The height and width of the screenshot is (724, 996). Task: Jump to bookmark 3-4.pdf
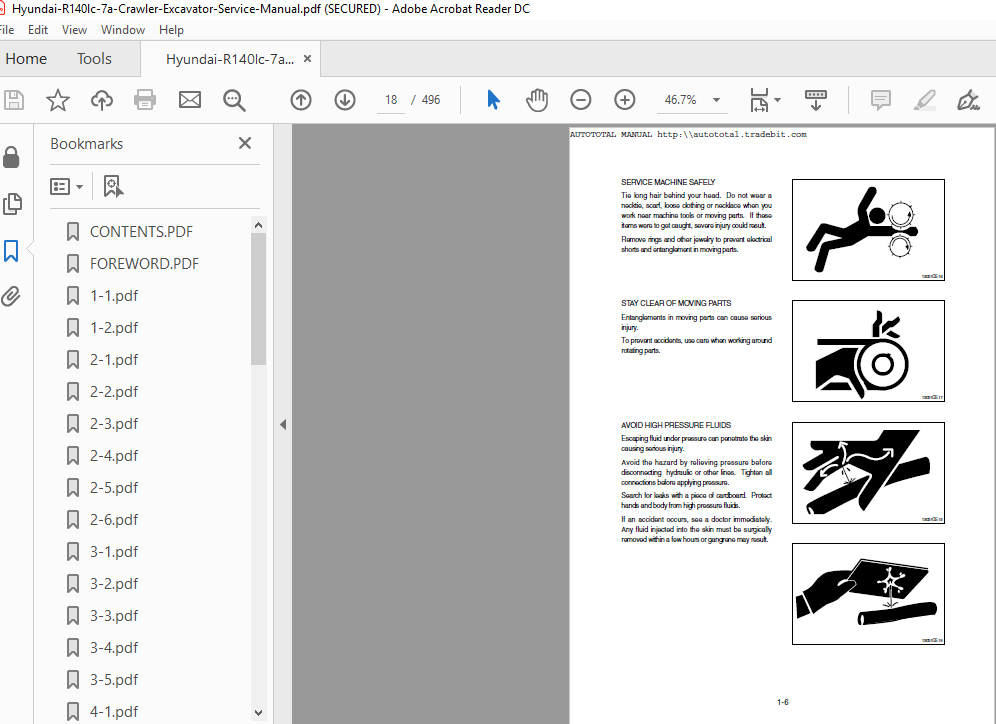(114, 648)
